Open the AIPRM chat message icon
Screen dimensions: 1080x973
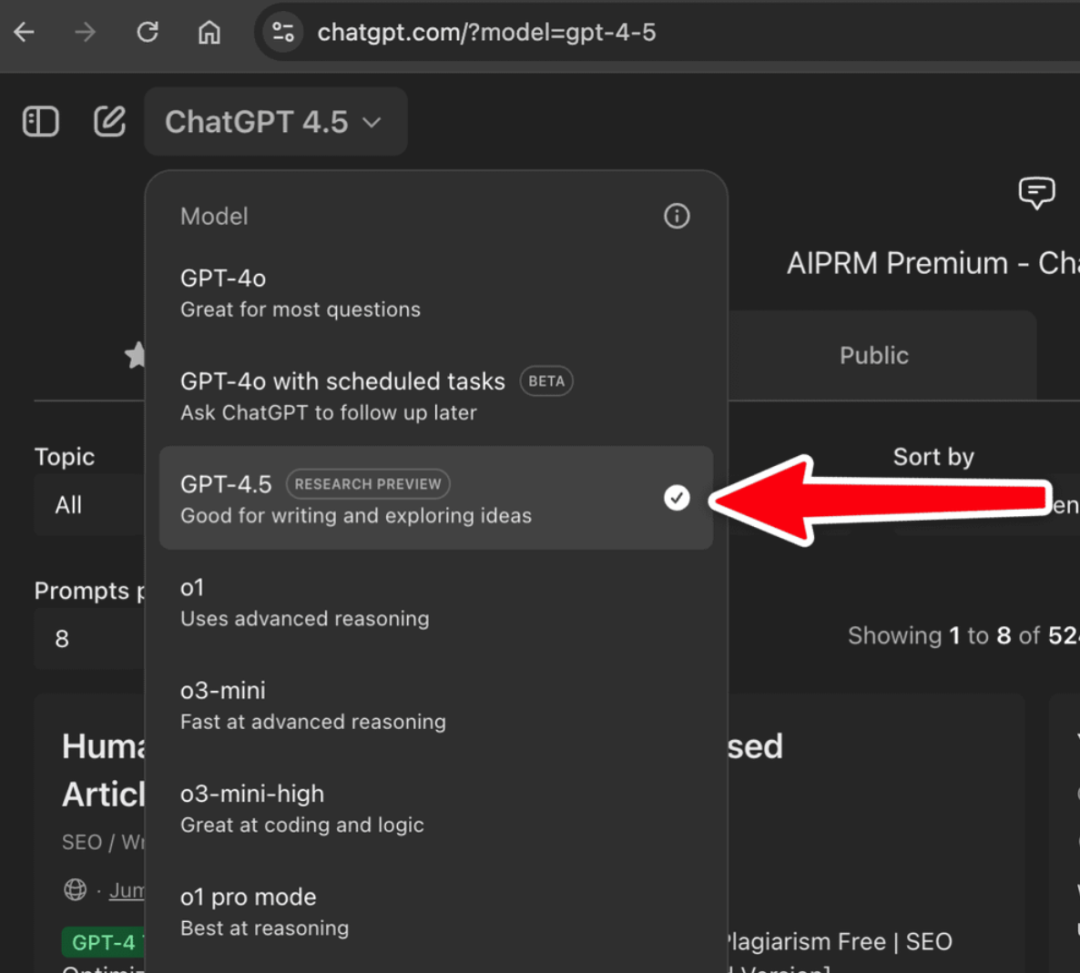click(1037, 193)
